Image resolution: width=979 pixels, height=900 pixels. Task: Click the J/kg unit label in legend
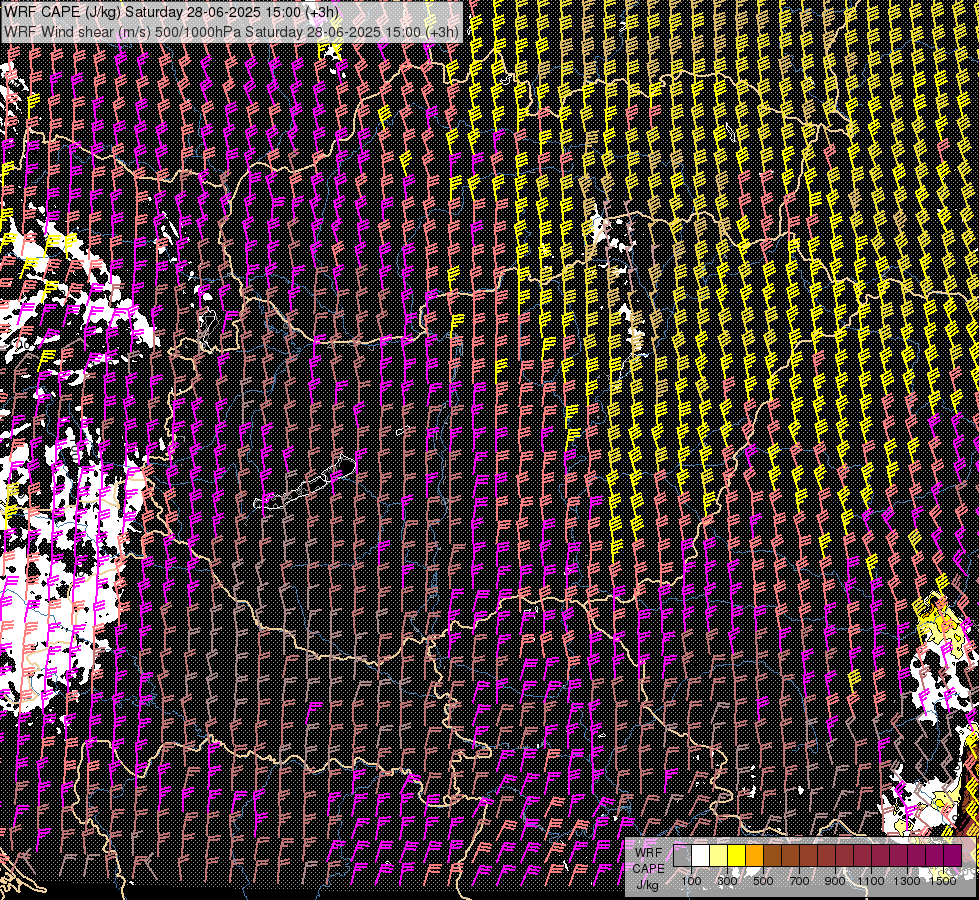pos(647,885)
